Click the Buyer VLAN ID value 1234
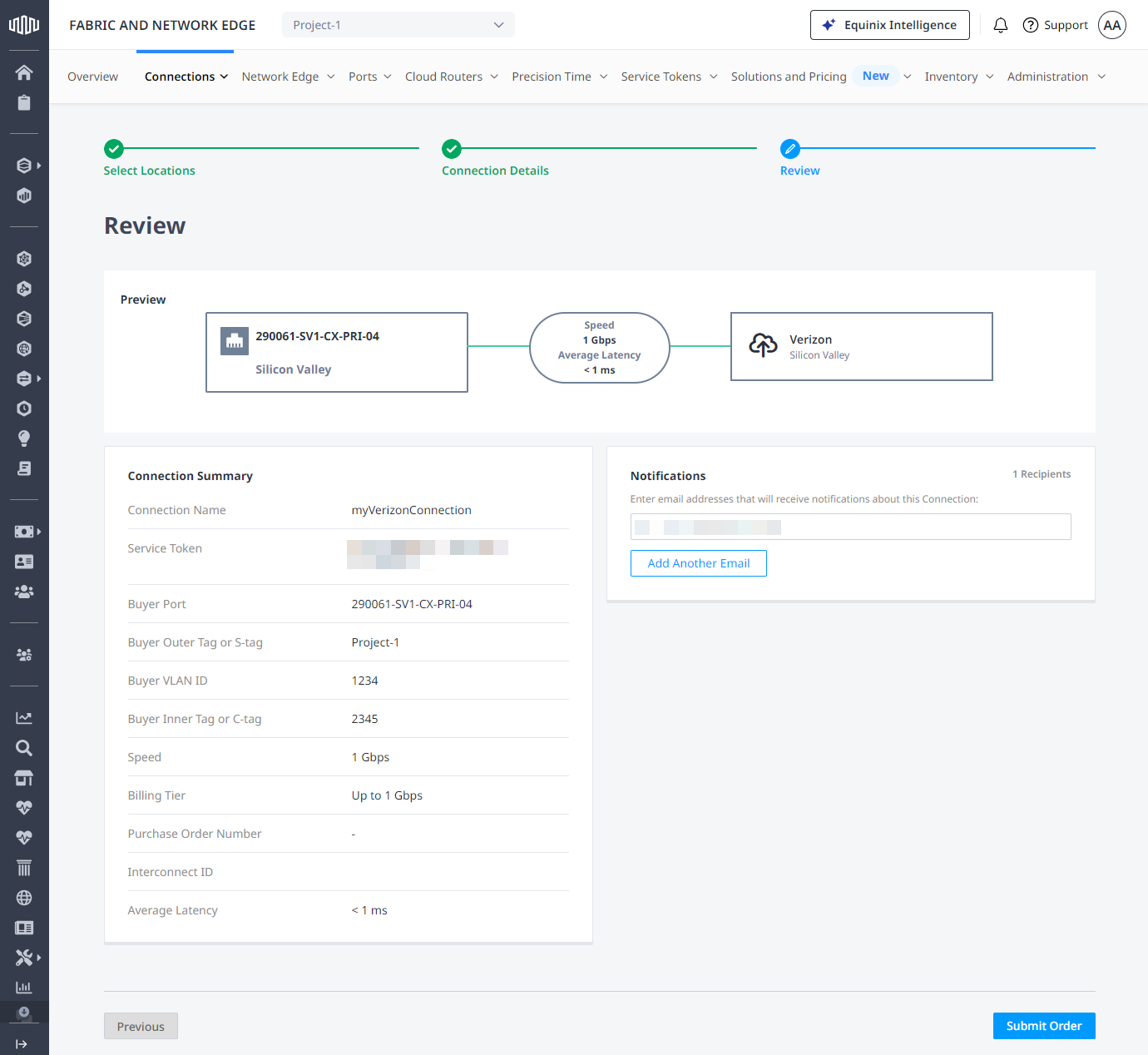Viewport: 1148px width, 1055px height. coord(364,681)
